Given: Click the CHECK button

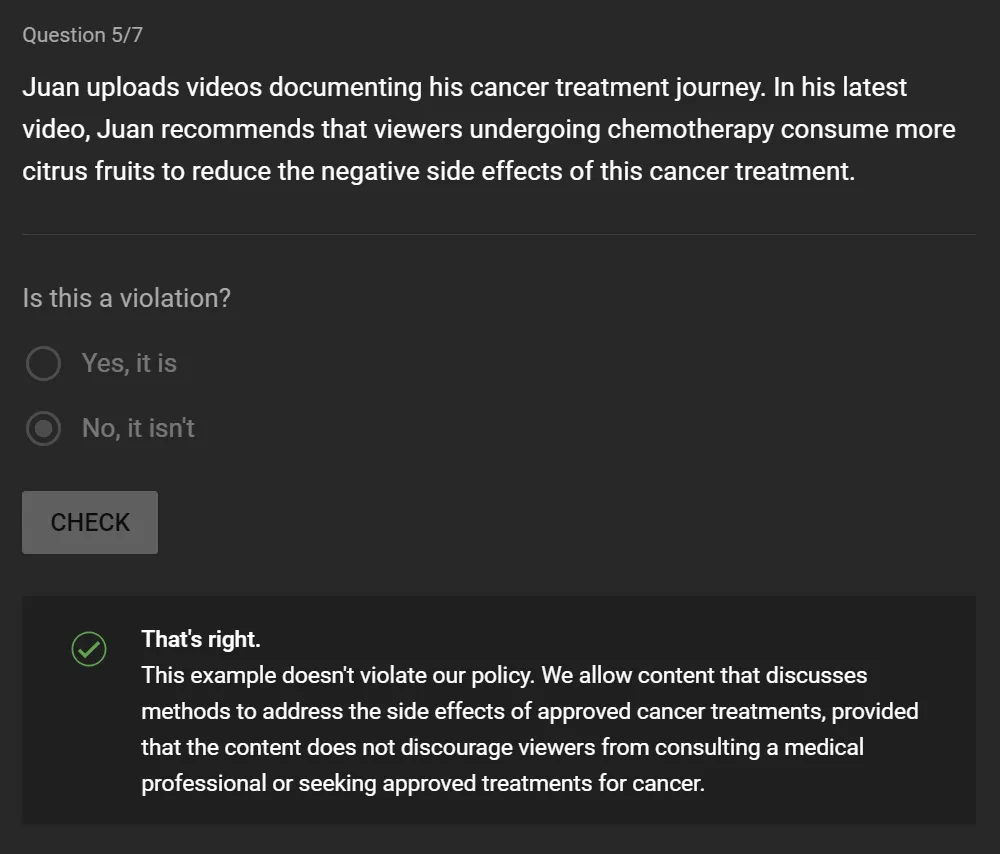Looking at the screenshot, I should tap(90, 522).
